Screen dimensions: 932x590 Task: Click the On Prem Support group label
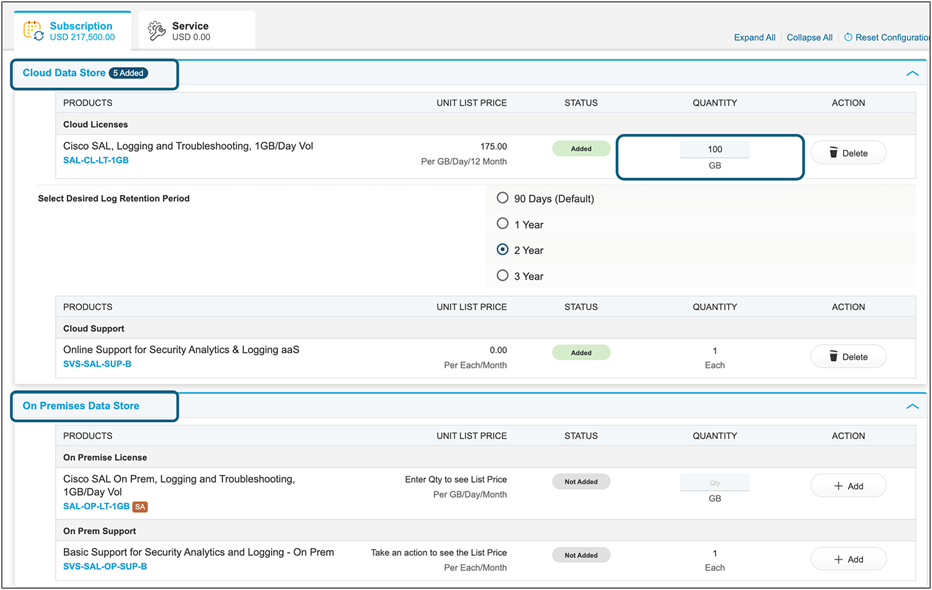pyautogui.click(x=99, y=531)
